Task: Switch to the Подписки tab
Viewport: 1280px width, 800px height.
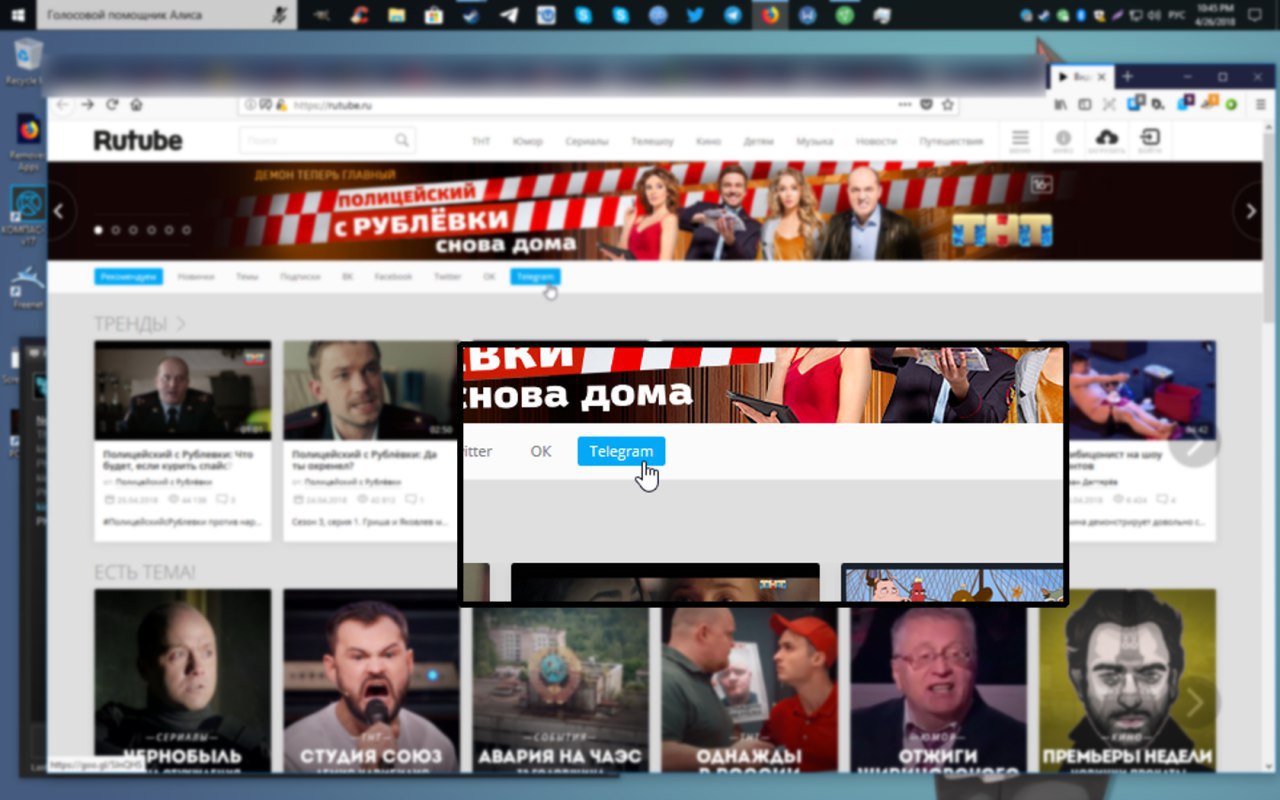Action: [300, 276]
